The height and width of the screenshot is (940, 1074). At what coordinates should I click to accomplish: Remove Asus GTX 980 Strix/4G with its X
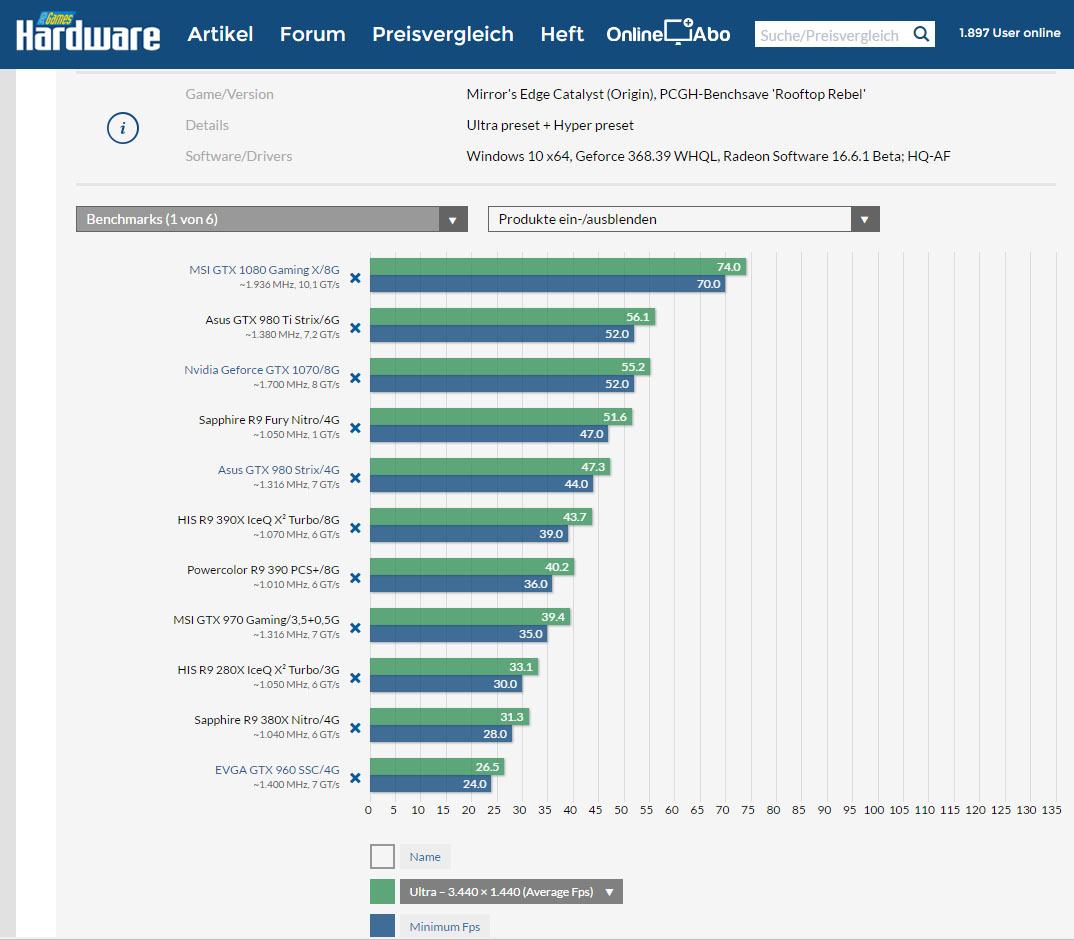[355, 478]
